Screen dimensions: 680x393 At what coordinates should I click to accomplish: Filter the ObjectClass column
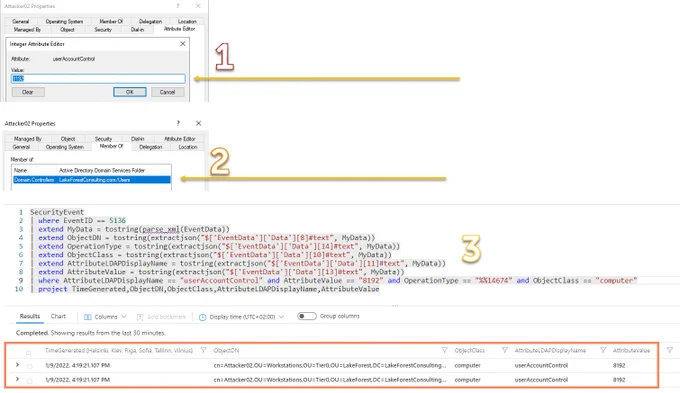(x=504, y=350)
